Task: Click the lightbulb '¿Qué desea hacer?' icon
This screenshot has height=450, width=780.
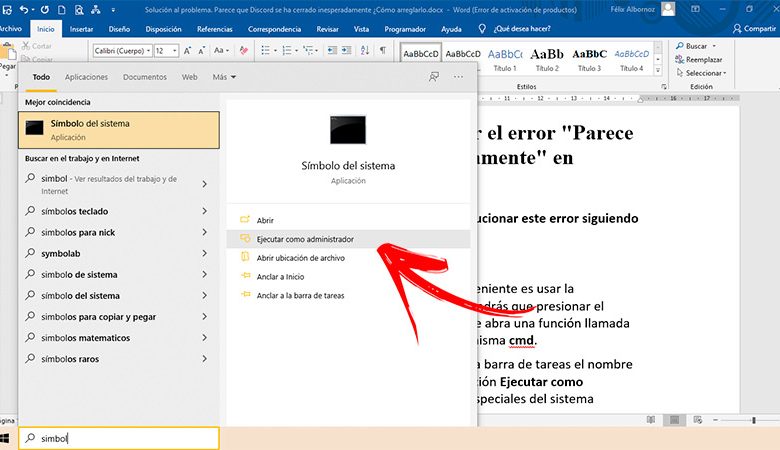Action: point(482,29)
